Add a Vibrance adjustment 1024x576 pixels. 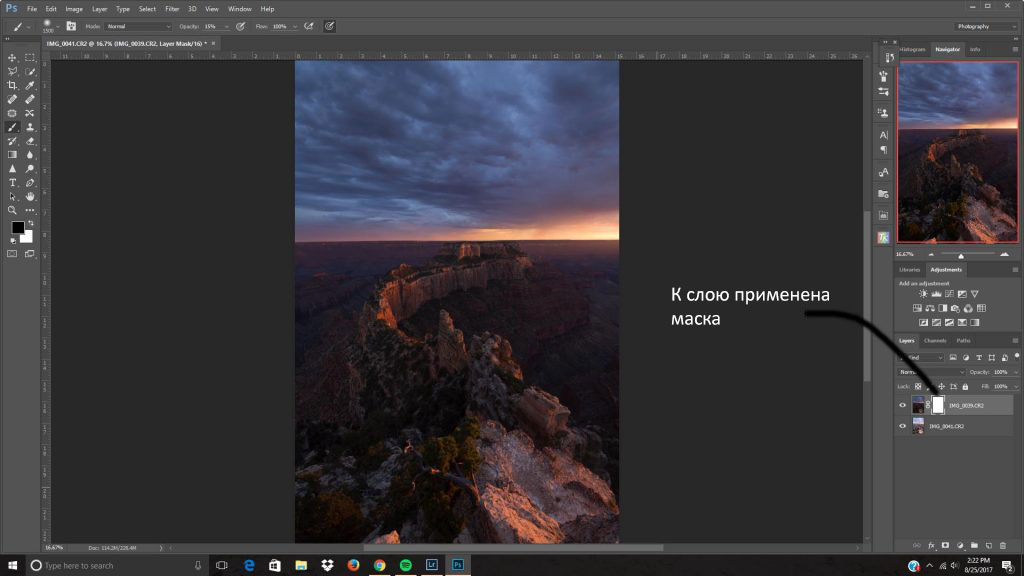click(974, 294)
